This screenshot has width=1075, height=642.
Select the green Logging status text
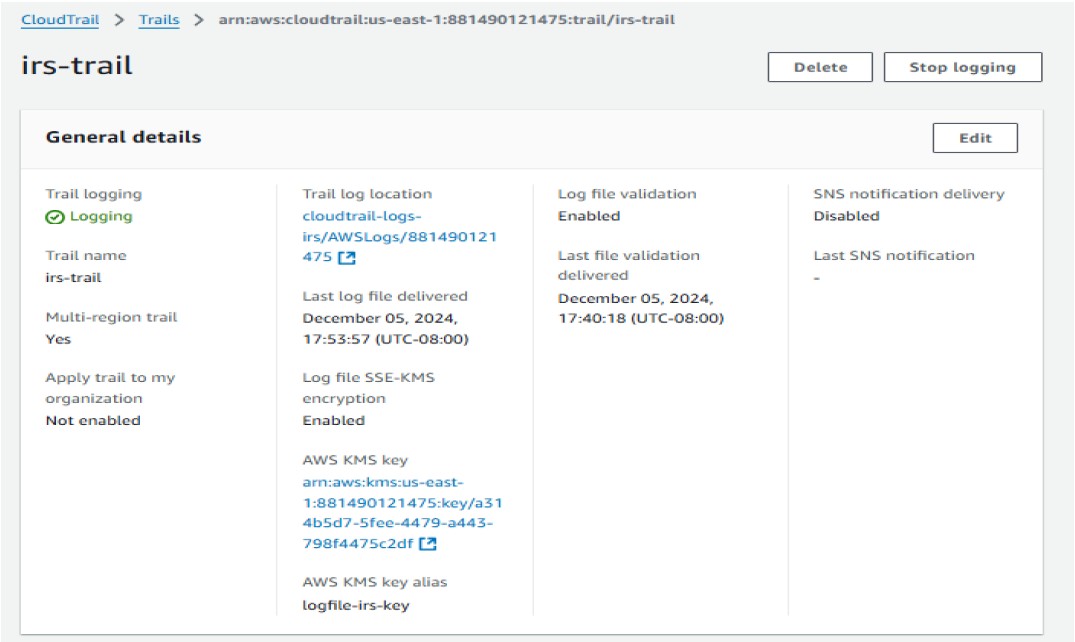[x=101, y=216]
